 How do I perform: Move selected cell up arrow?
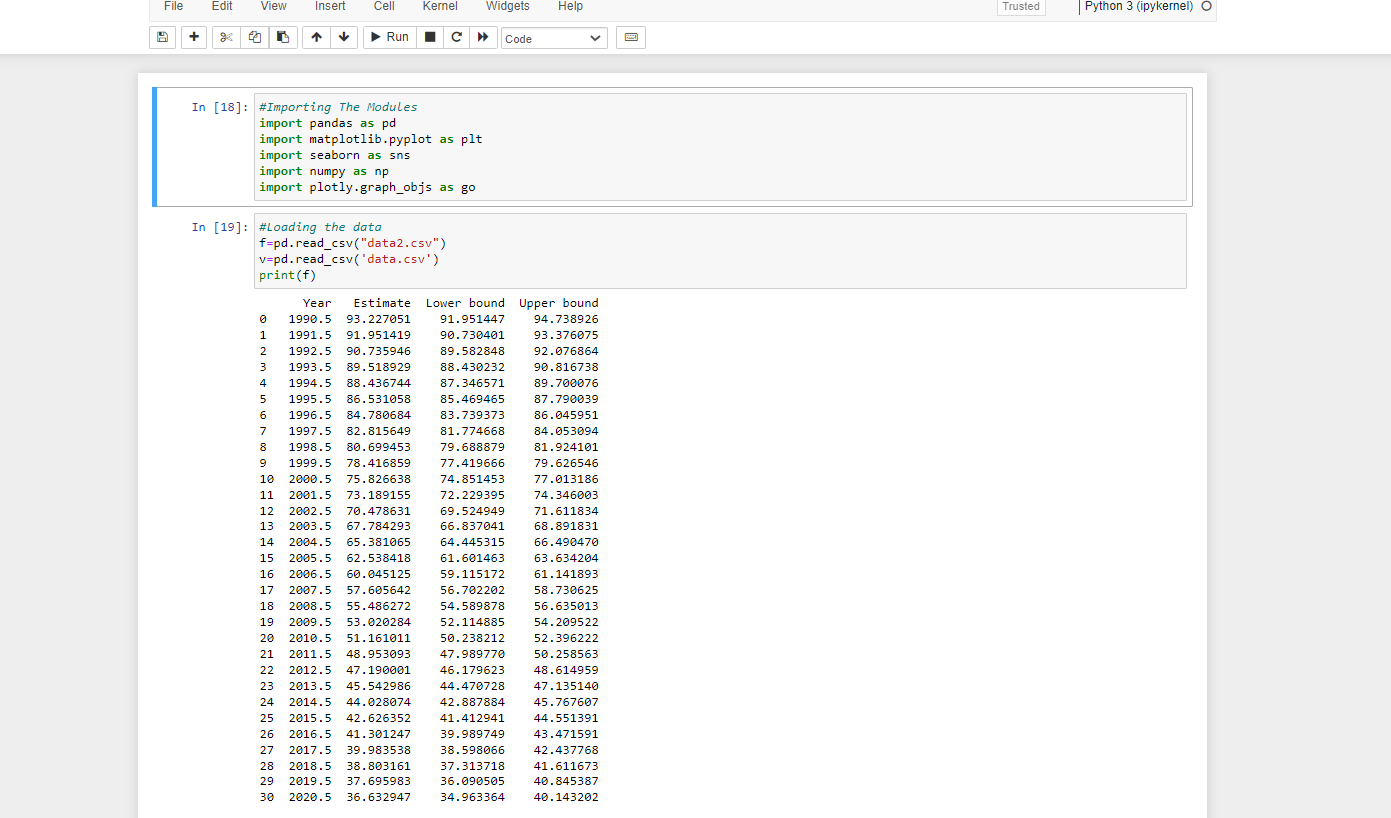coord(316,37)
